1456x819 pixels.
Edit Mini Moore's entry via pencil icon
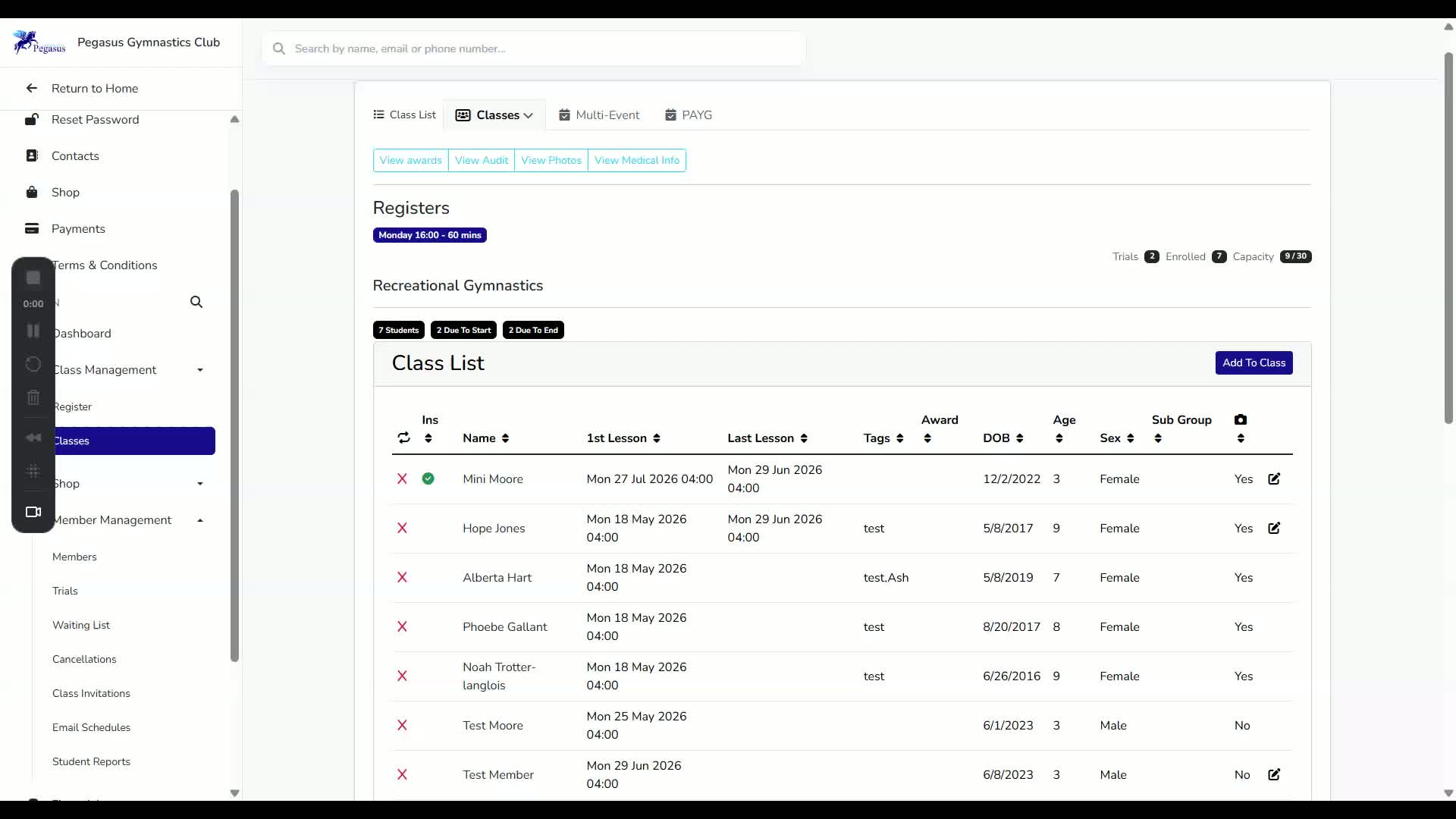(x=1274, y=479)
